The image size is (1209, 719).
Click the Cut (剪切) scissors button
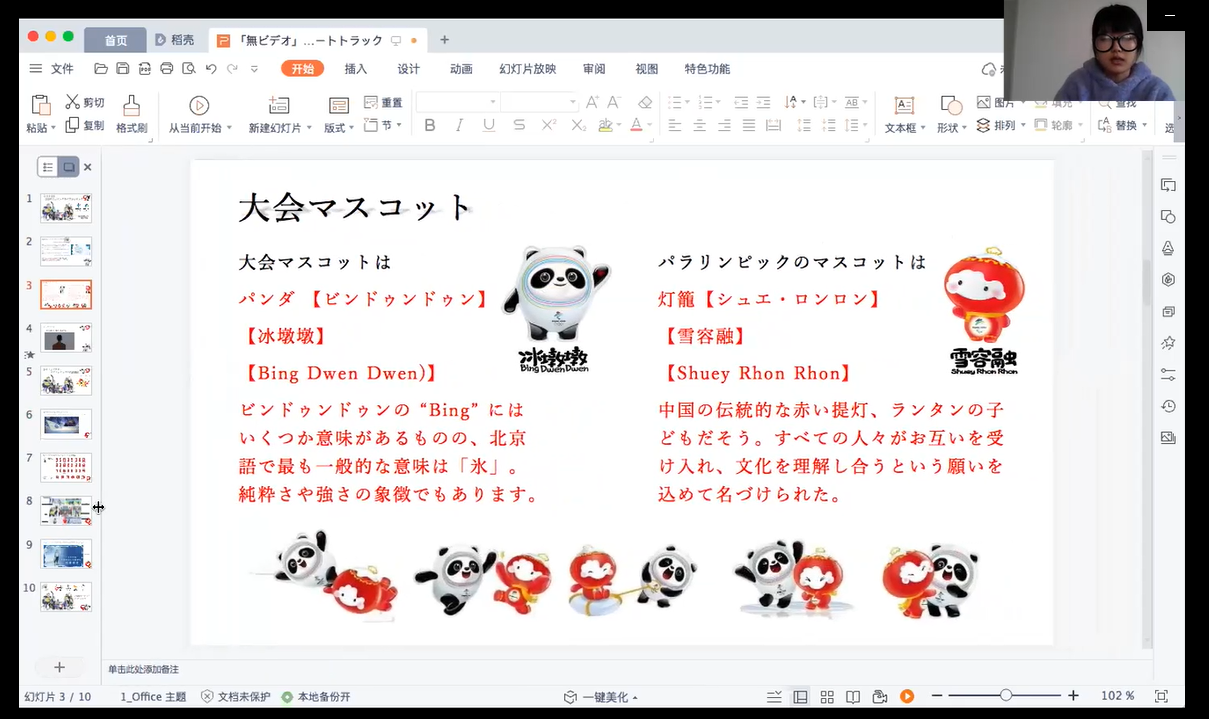tap(85, 102)
